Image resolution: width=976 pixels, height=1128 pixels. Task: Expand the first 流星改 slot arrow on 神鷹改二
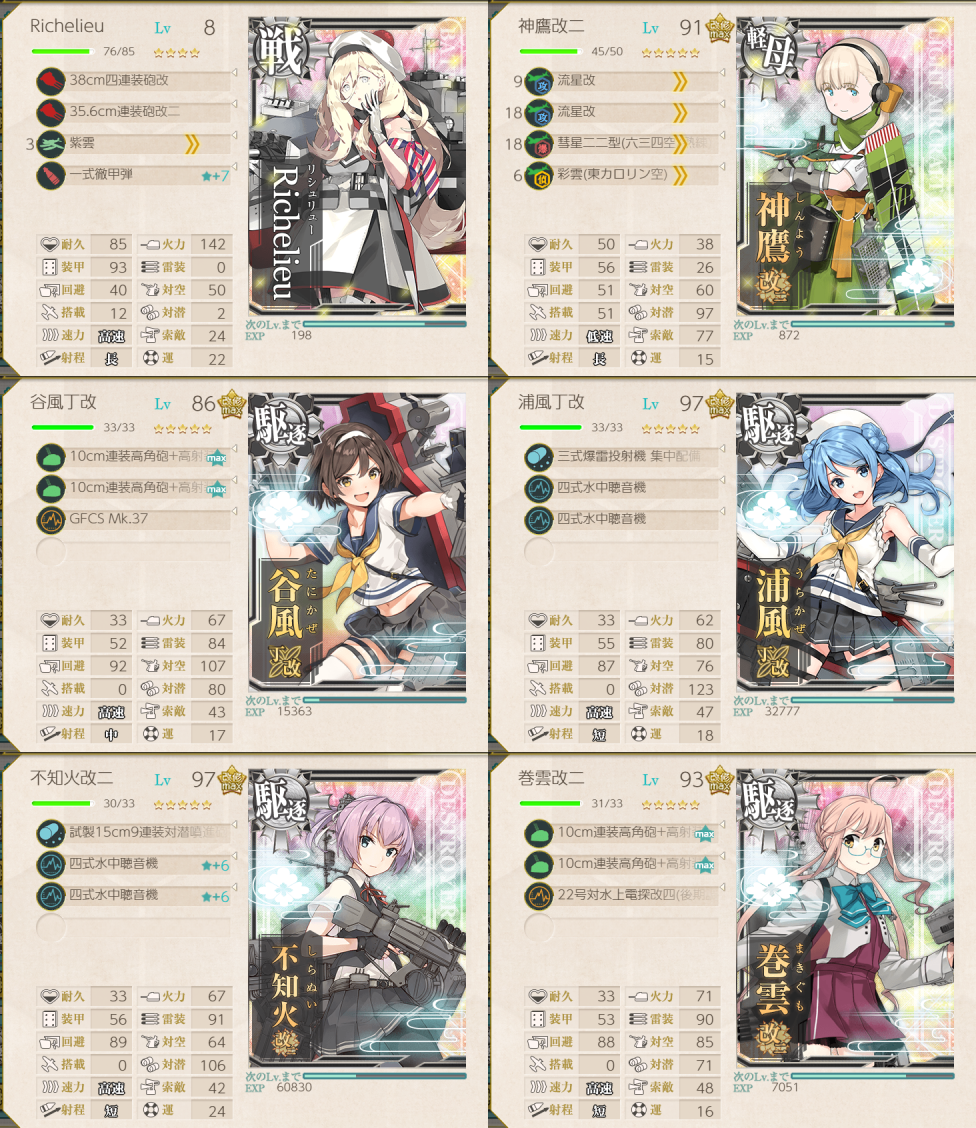pyautogui.click(x=722, y=73)
